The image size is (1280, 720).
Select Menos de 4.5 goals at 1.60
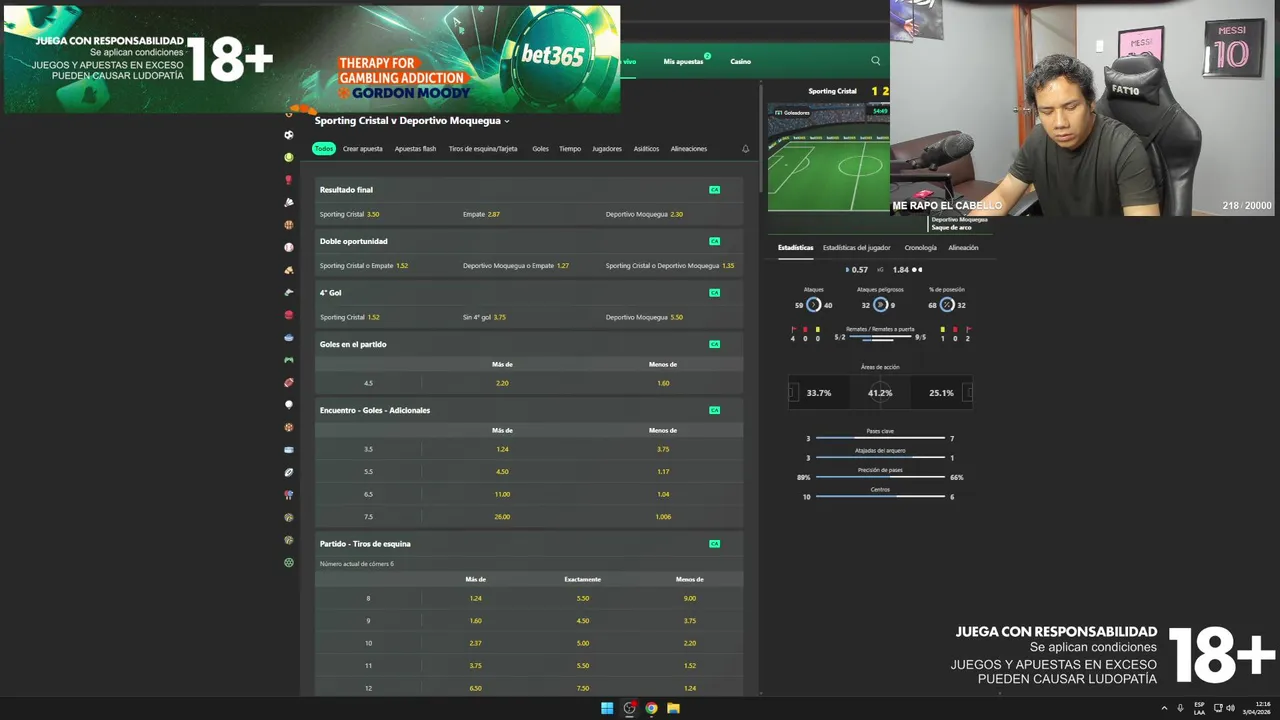click(663, 383)
